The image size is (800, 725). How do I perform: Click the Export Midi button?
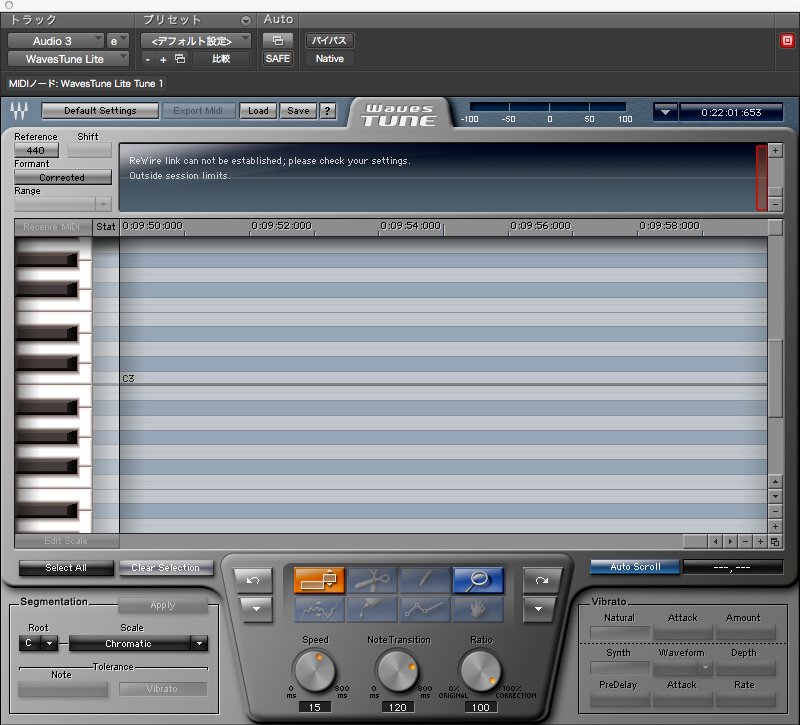click(x=198, y=111)
